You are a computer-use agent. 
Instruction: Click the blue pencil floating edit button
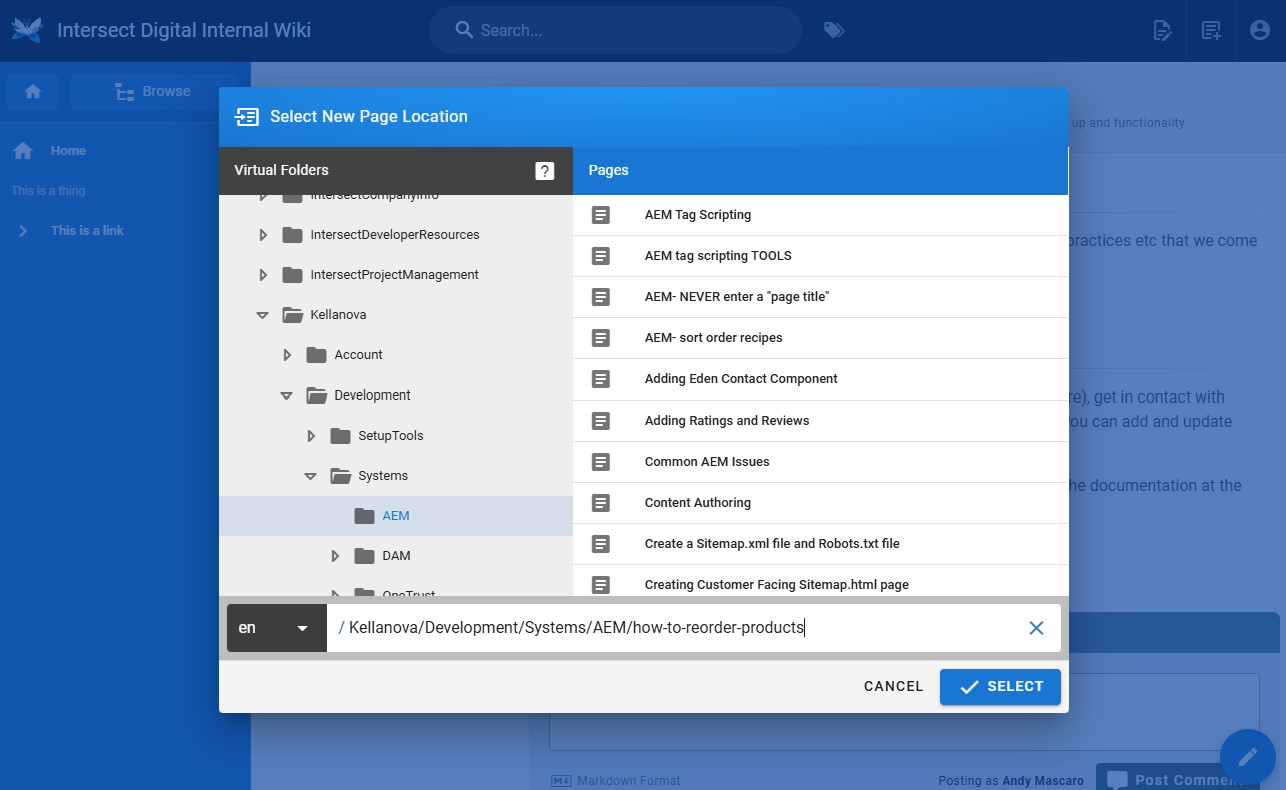point(1247,757)
